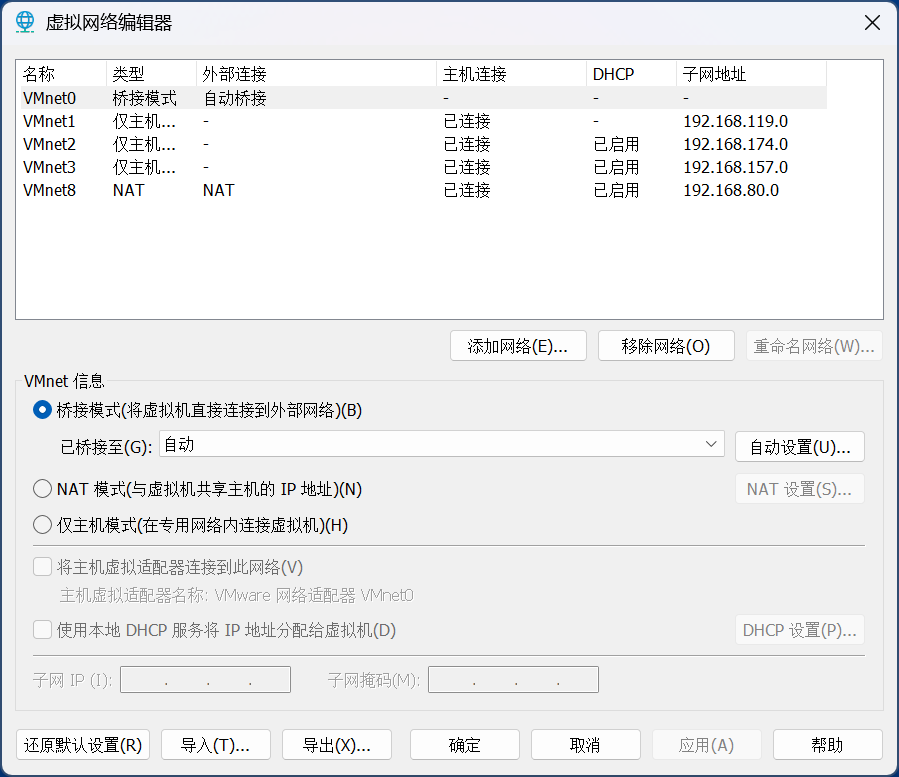Screen dimensions: 899x777
Task: Select the VMnet2 row
Action: pyautogui.click(x=424, y=144)
